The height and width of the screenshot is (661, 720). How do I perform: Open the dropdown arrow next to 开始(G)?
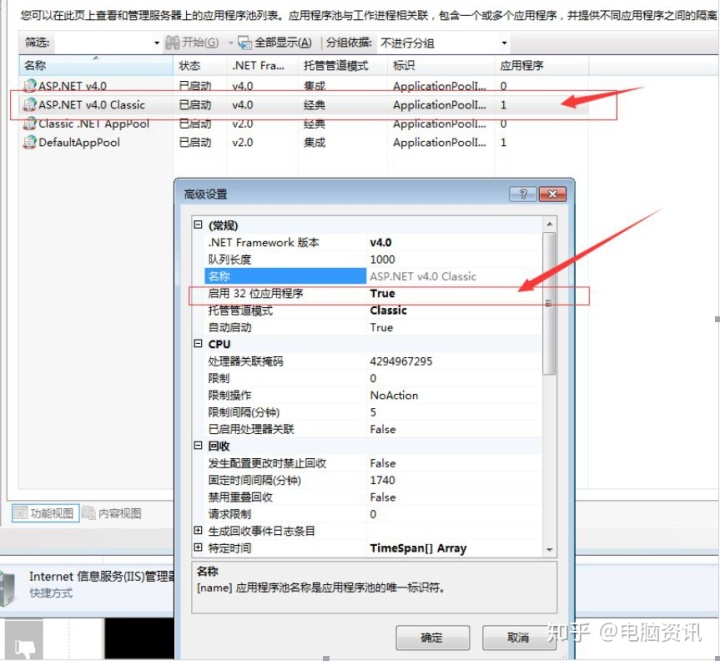231,43
